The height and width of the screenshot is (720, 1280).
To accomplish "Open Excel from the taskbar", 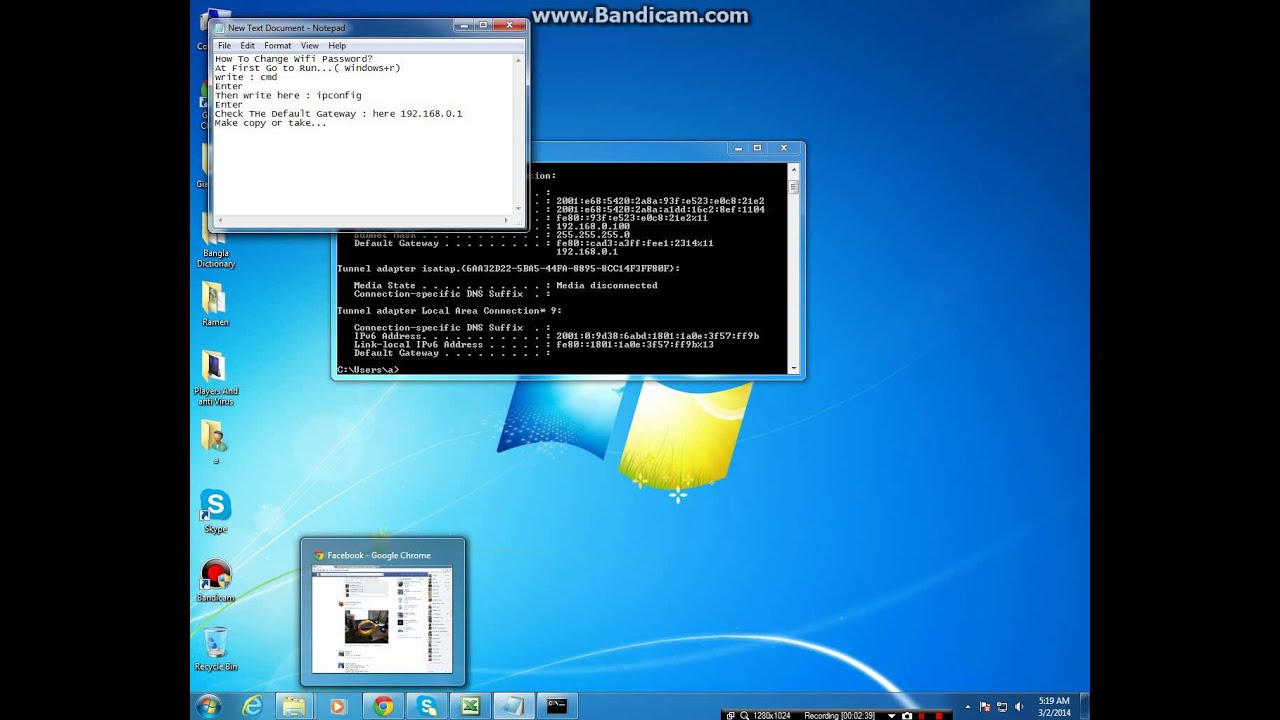I will coord(470,706).
